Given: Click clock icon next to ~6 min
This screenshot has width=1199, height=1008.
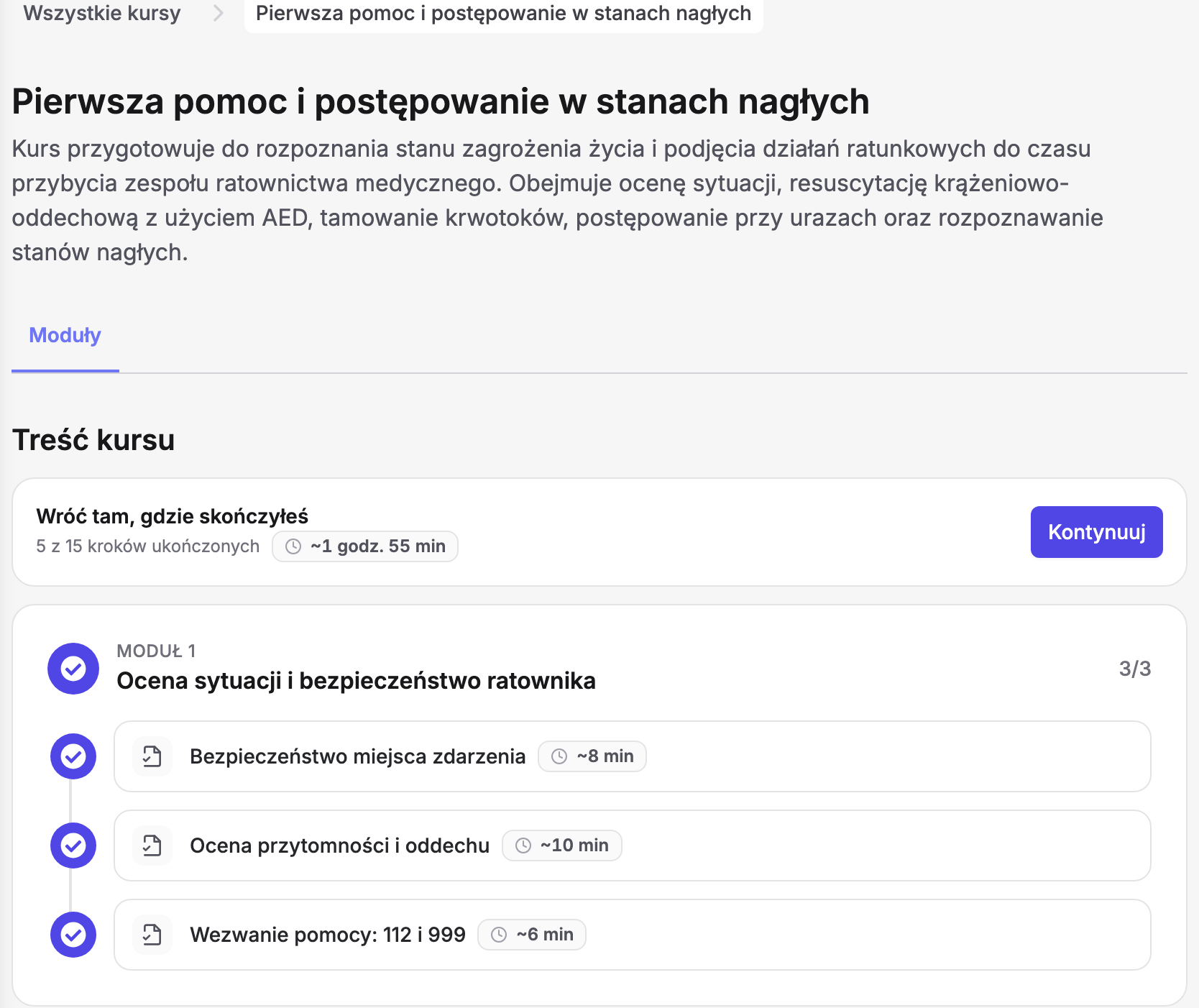Looking at the screenshot, I should (x=499, y=935).
